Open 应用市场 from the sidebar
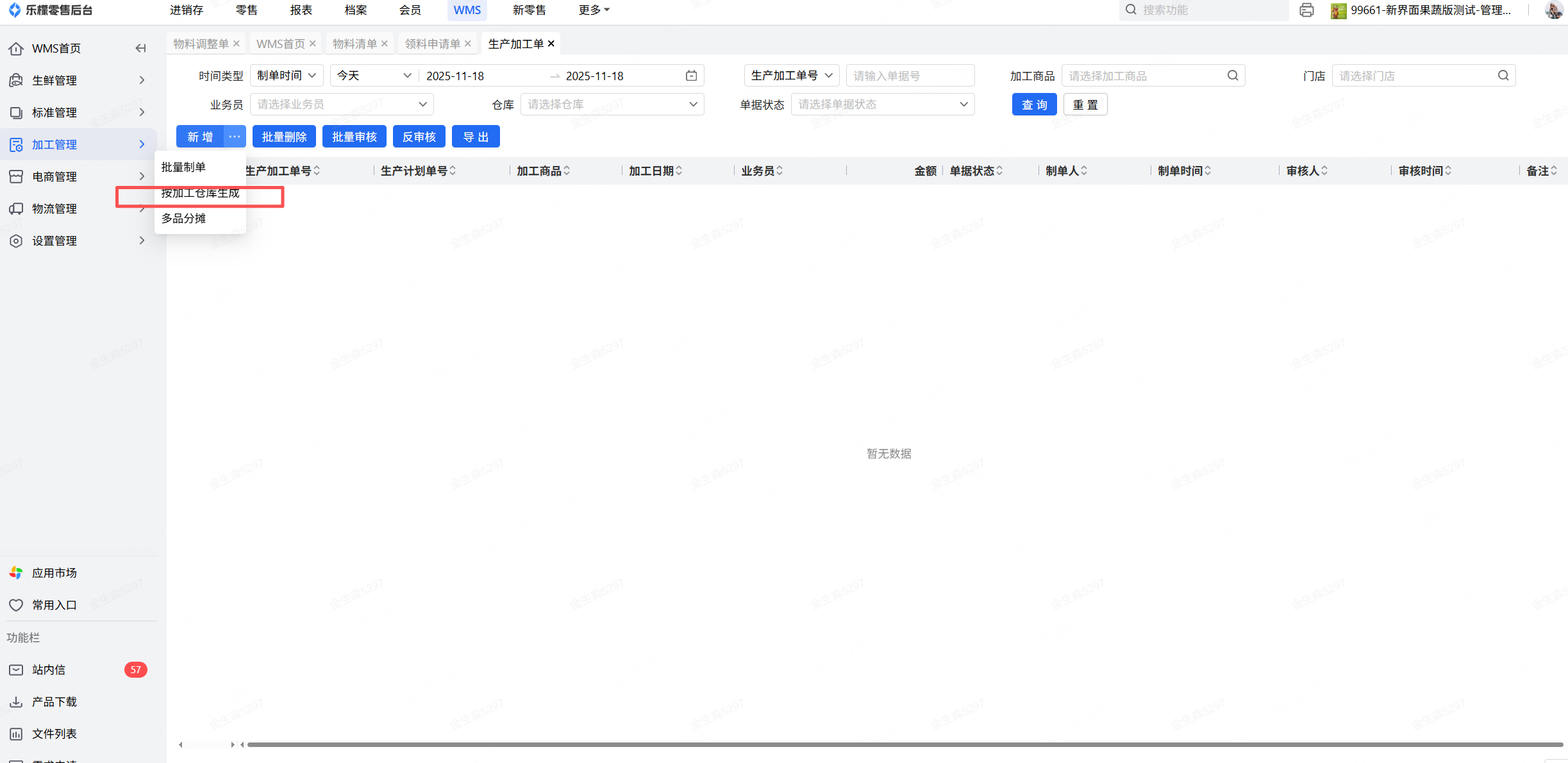 click(54, 573)
